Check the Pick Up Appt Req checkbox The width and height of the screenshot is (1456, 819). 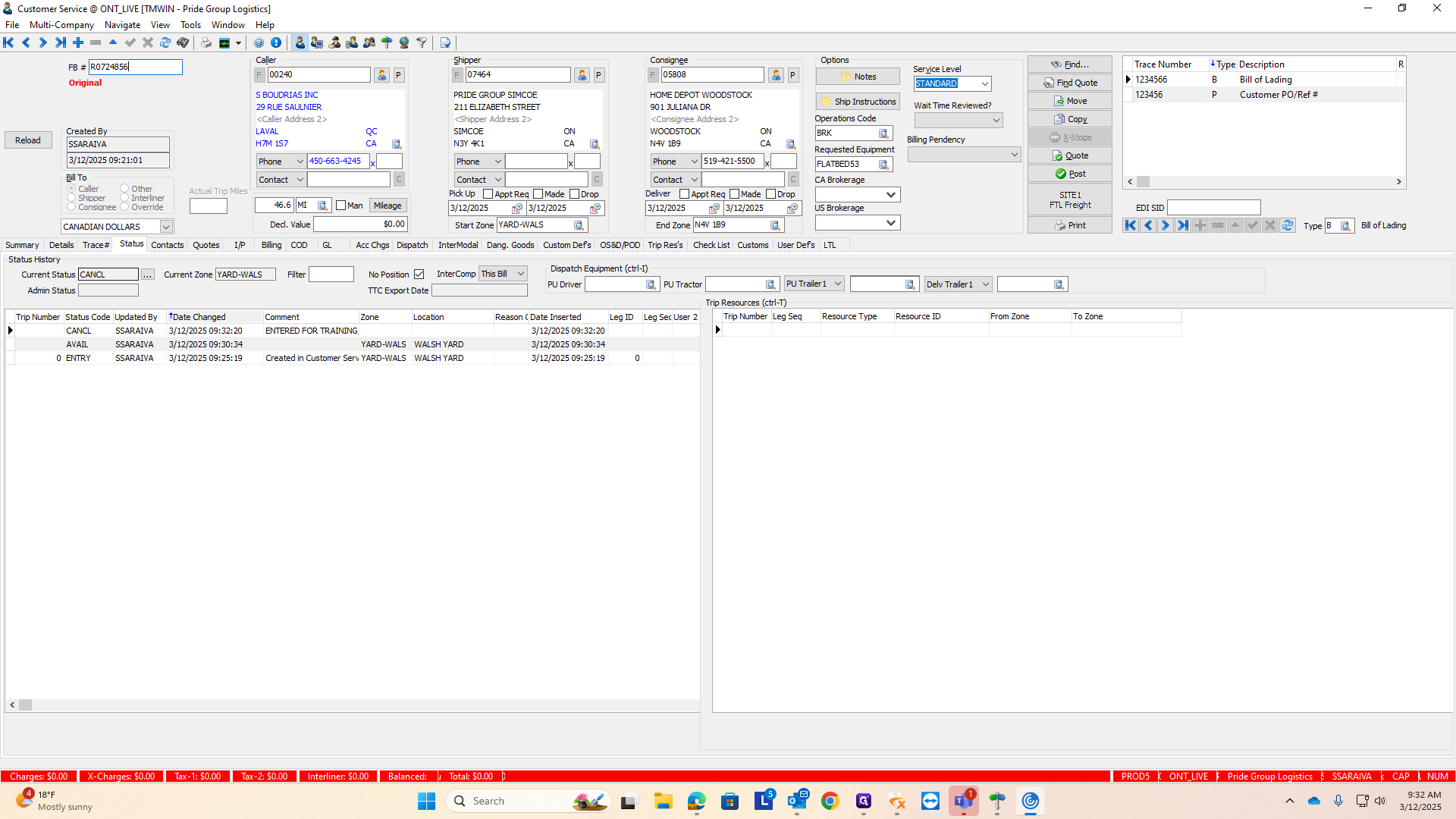click(488, 194)
